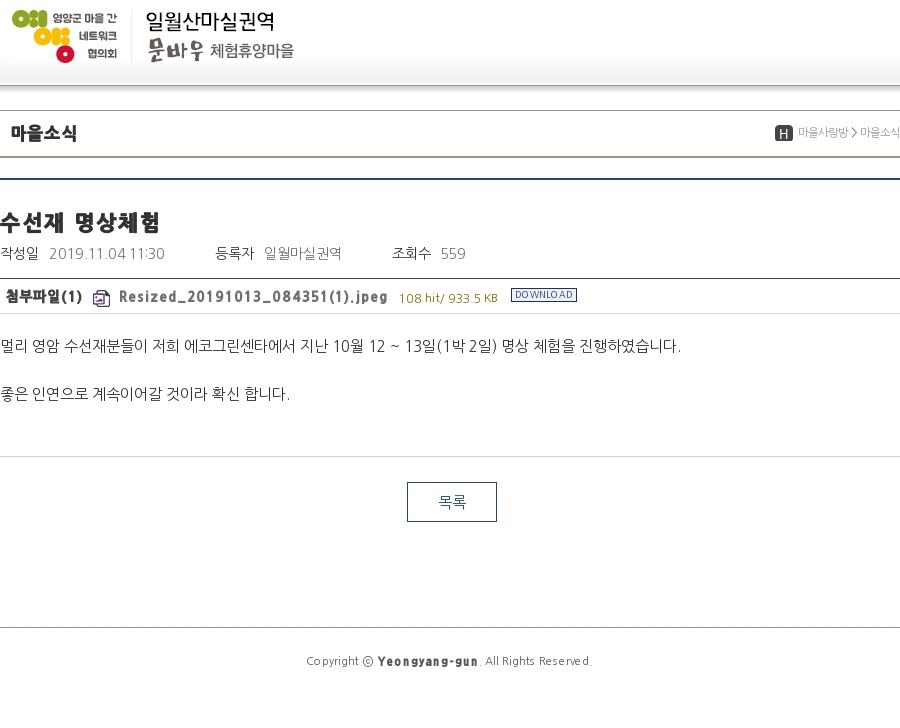Download the attached jpeg file
This screenshot has height=728, width=900.
point(544,295)
